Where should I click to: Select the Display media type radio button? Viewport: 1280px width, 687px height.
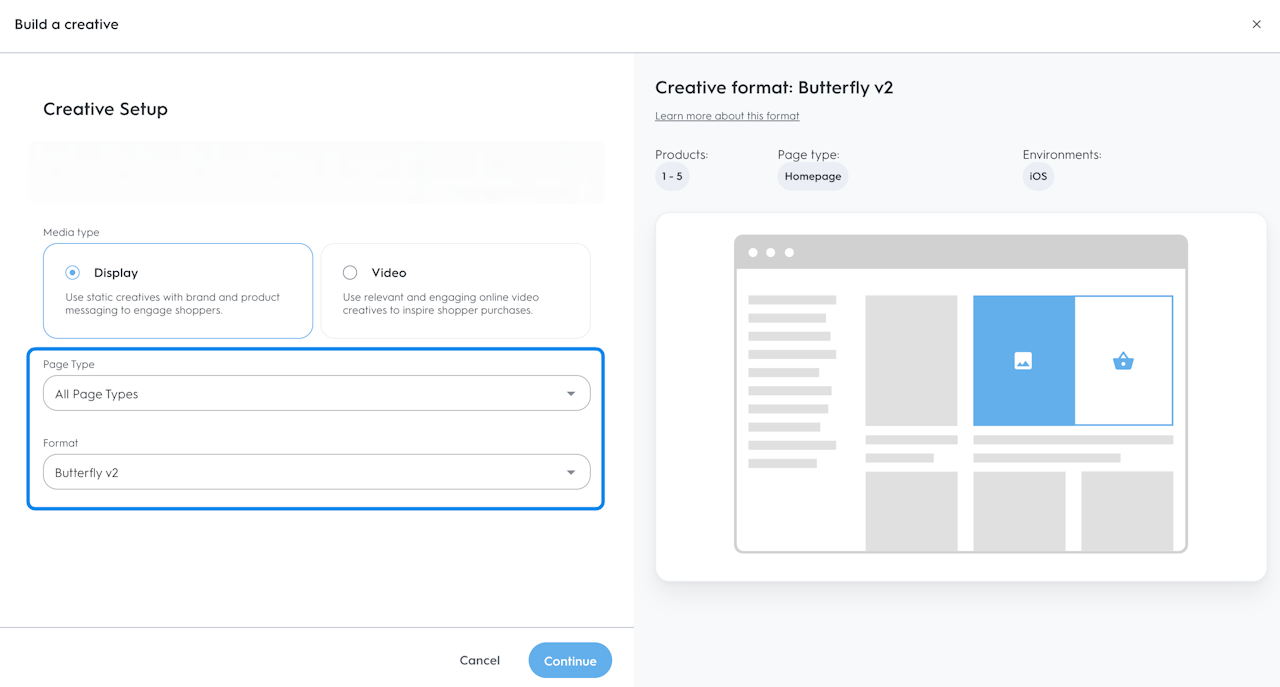tap(73, 272)
